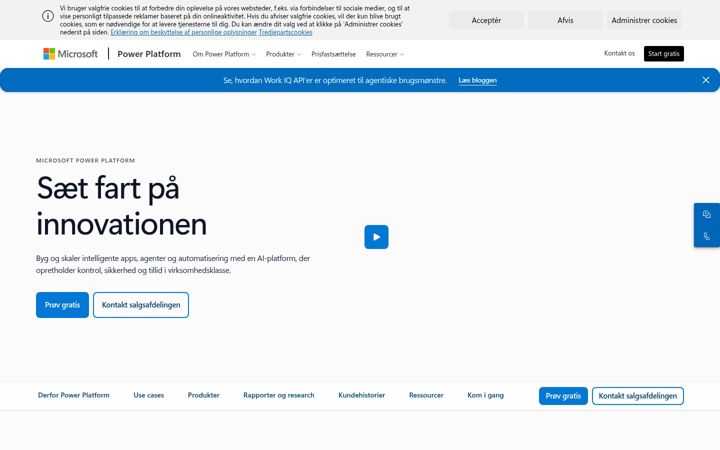Click the hero Prøv gratis button
This screenshot has height=450, width=720.
(x=62, y=305)
